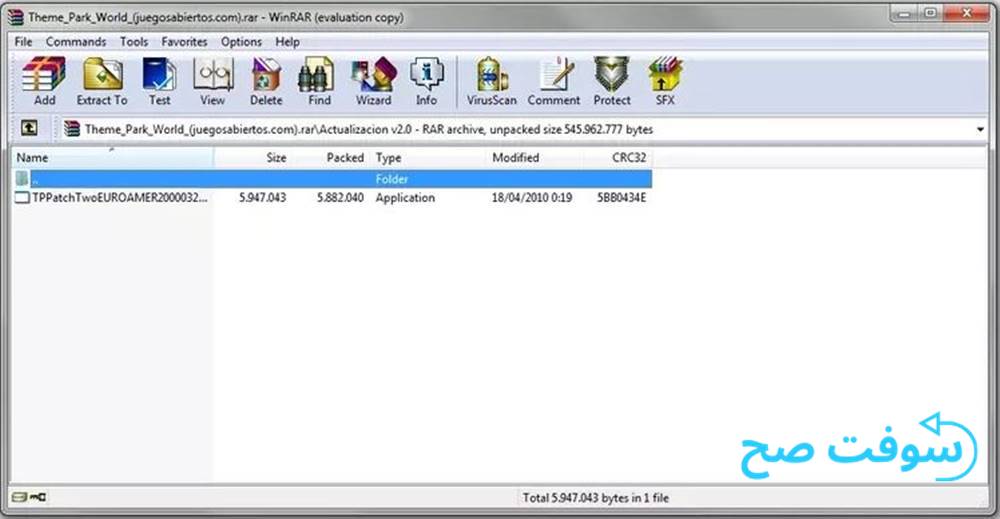Viewport: 1000px width, 519px height.
Task: Sort by the Size column header
Action: click(x=252, y=157)
